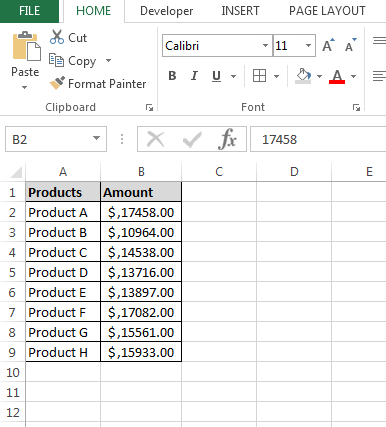386x427 pixels.
Task: Increase font size with the larger A icon
Action: pyautogui.click(x=328, y=45)
